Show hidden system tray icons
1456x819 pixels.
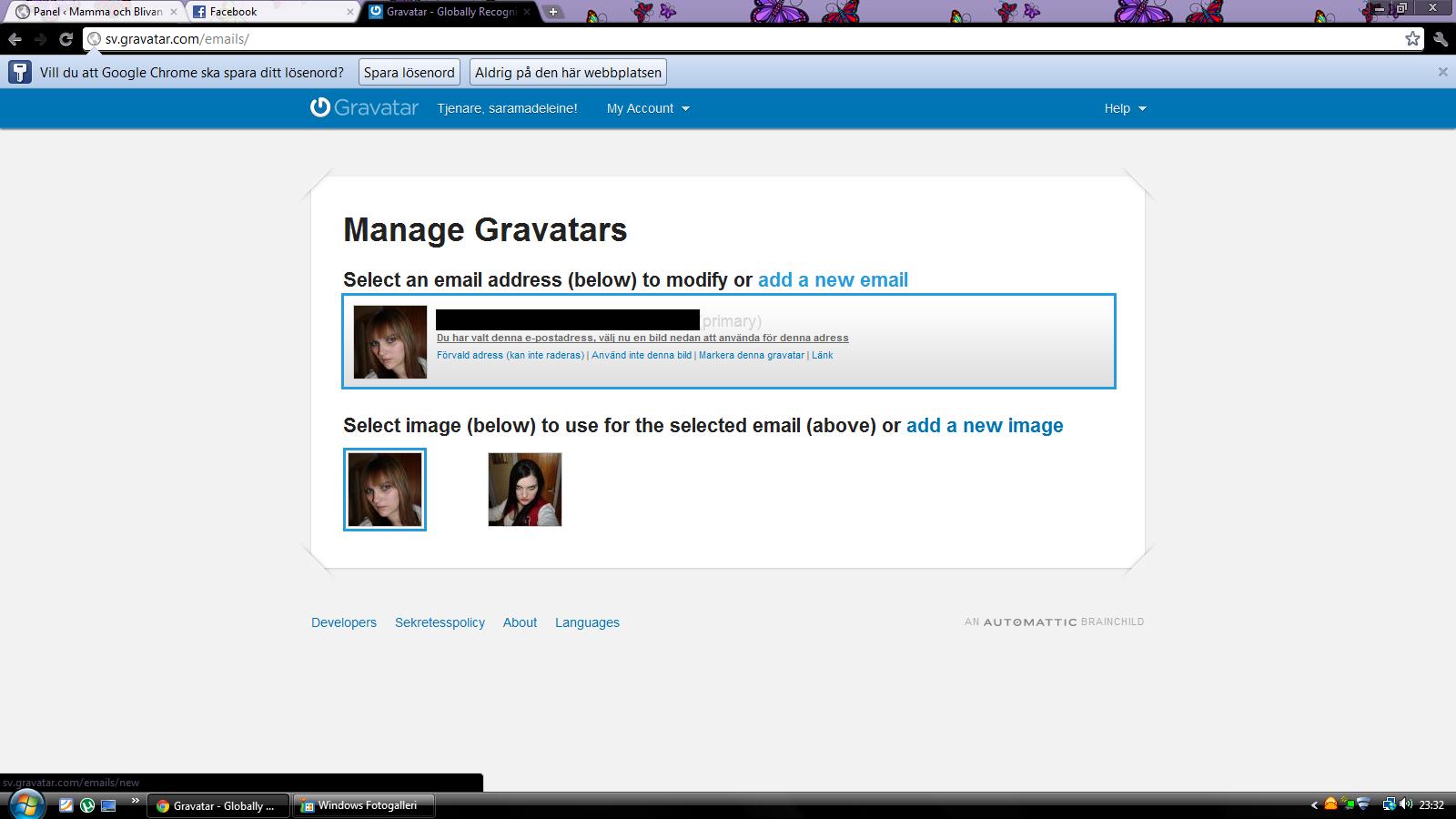point(1314,805)
